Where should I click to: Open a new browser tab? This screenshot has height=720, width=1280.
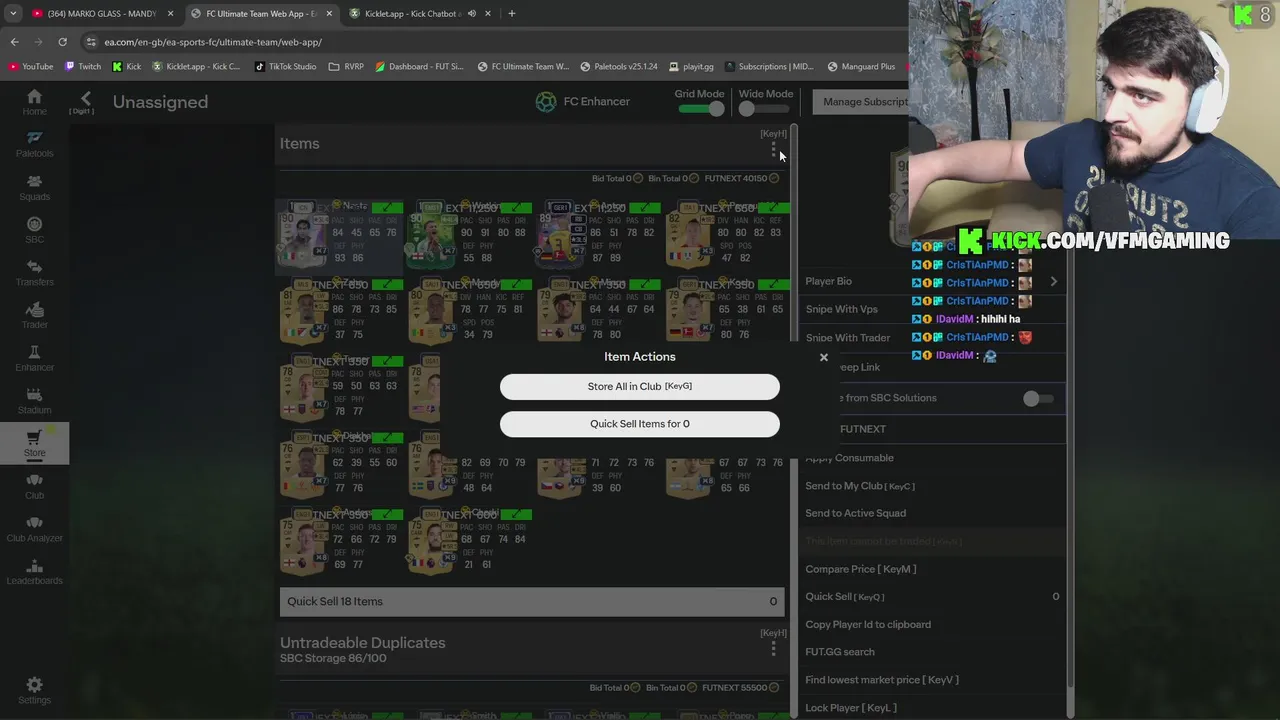point(511,13)
